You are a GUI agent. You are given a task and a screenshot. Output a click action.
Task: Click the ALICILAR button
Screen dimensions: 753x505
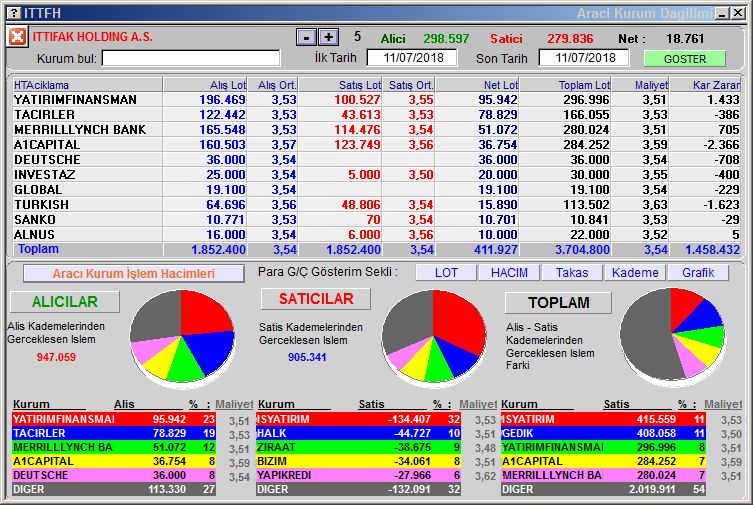click(x=65, y=301)
